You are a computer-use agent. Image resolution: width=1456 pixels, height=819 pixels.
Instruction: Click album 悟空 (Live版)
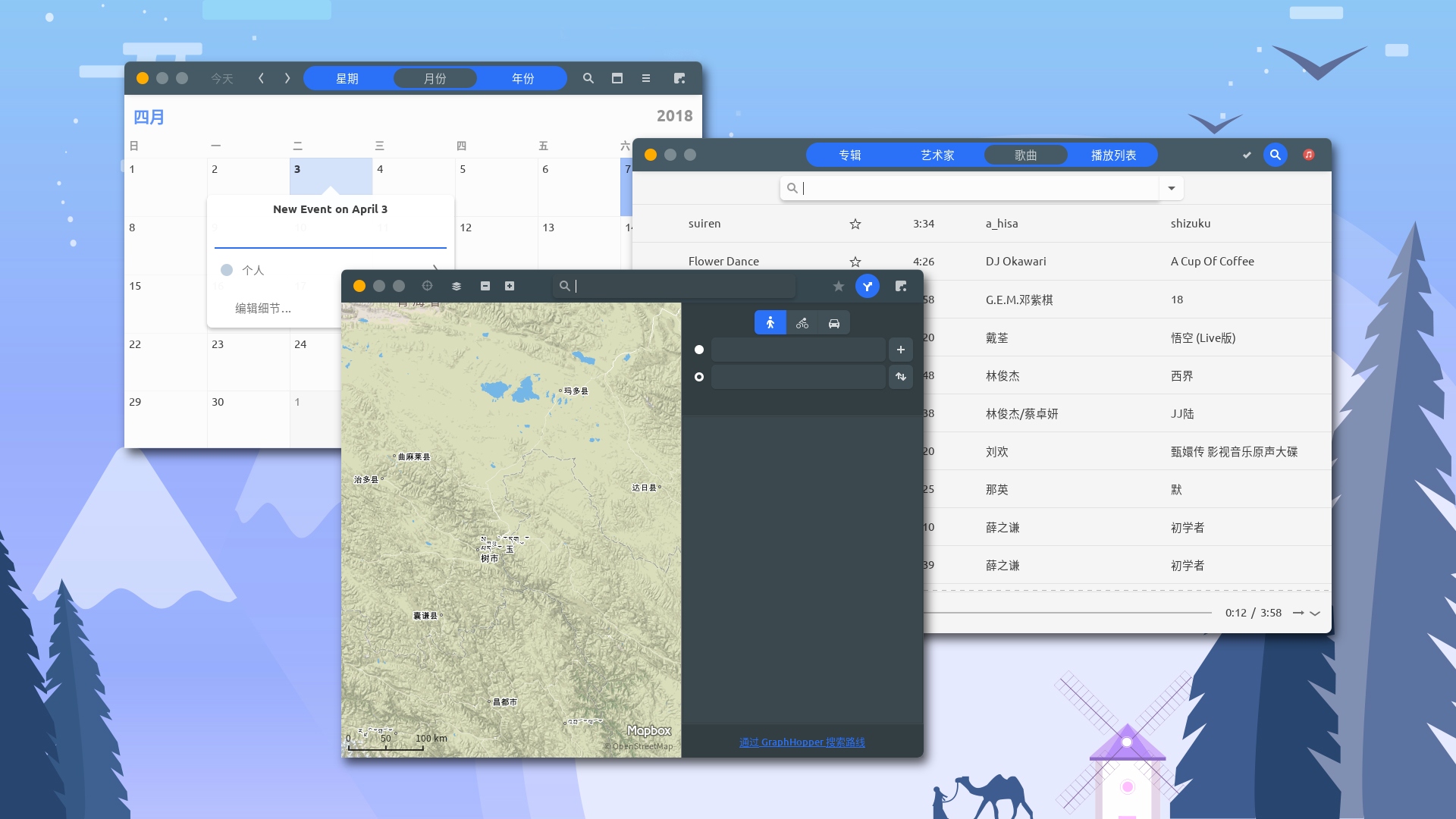click(1203, 337)
